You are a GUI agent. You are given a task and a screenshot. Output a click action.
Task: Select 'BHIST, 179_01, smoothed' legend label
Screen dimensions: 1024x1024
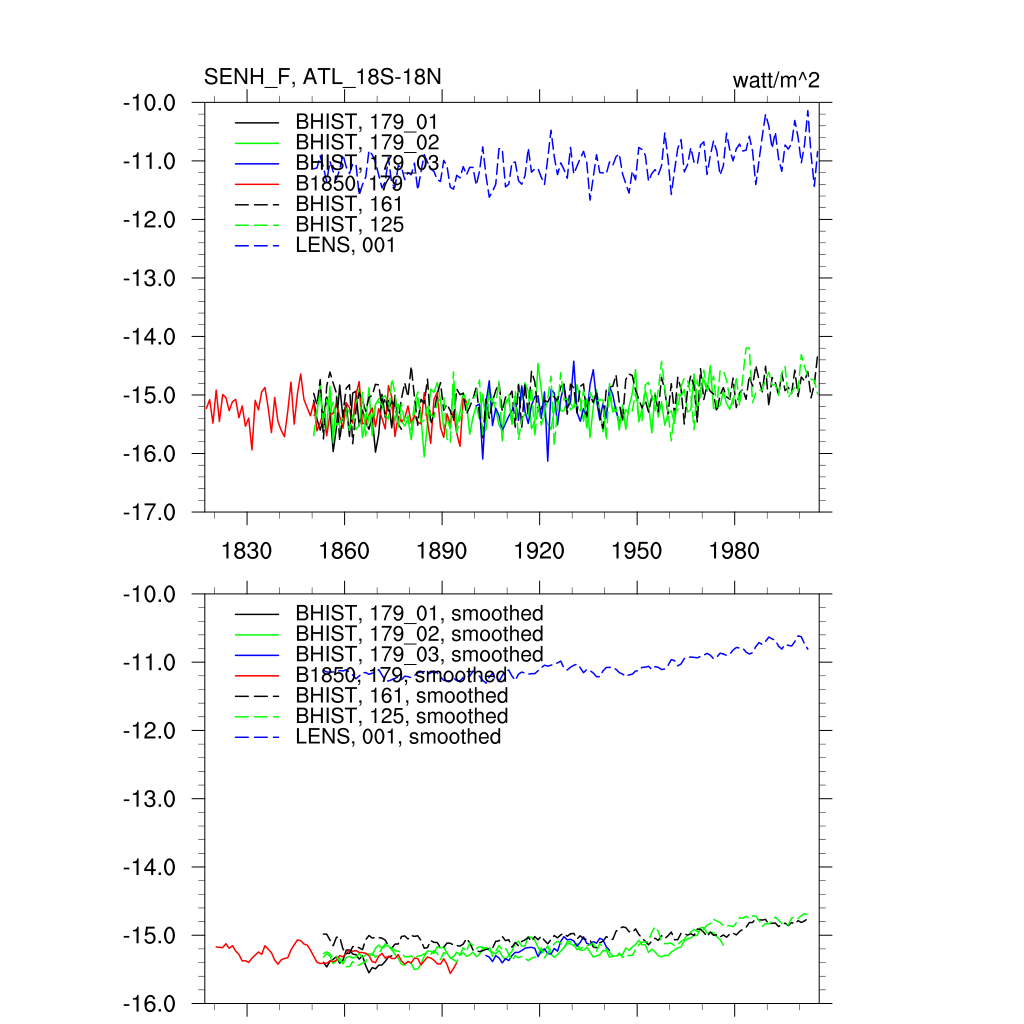(419, 613)
